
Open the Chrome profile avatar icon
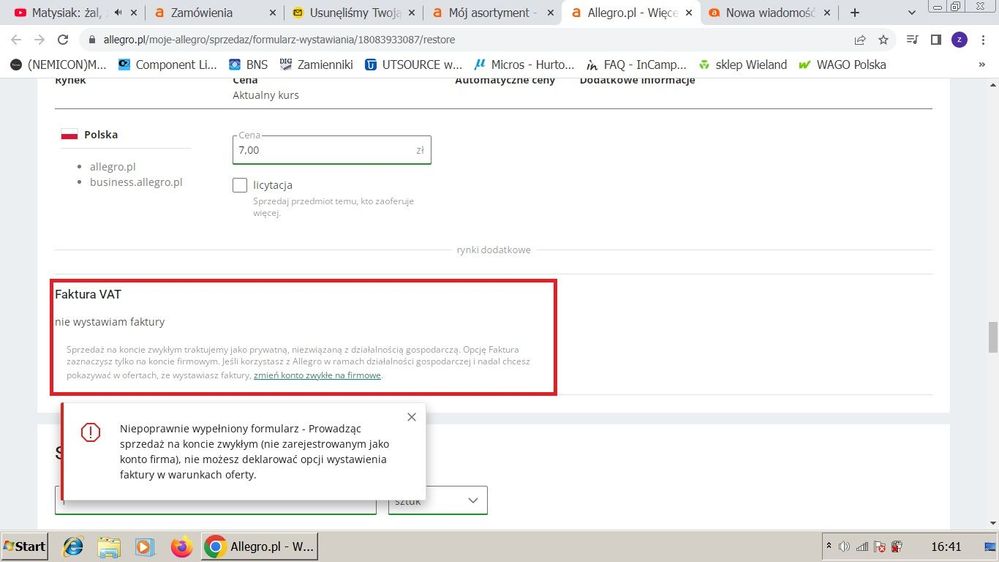959,40
